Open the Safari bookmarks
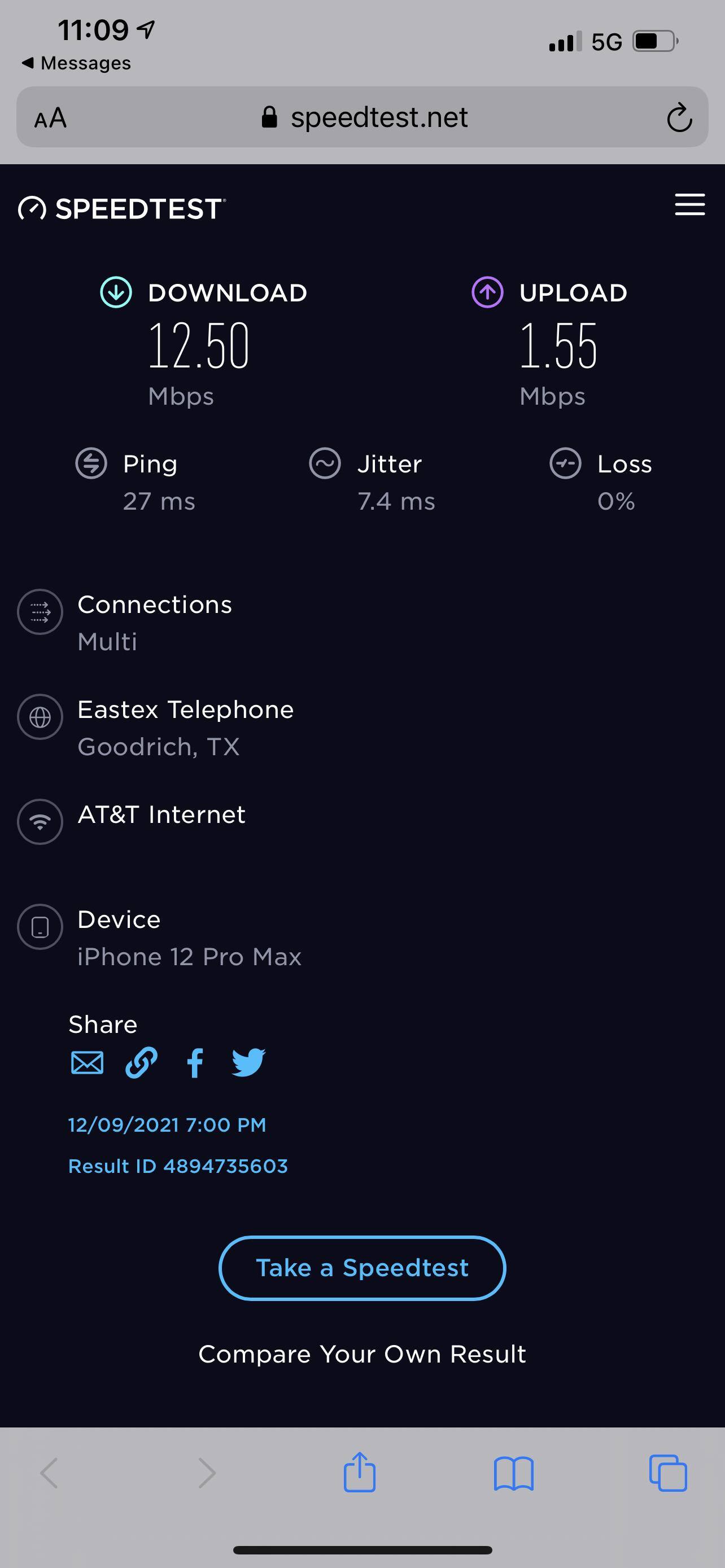This screenshot has height=1568, width=725. (x=514, y=1474)
